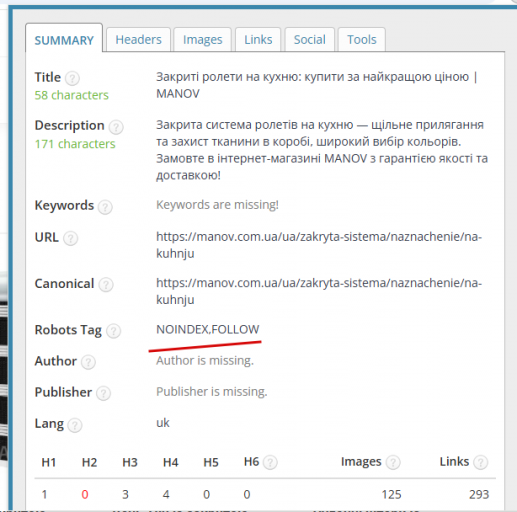517x512 pixels.
Task: Click the Keywords field label
Action: [x=64, y=205]
